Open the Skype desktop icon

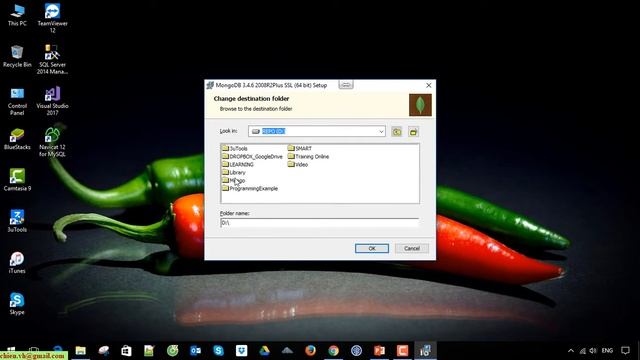tap(17, 304)
